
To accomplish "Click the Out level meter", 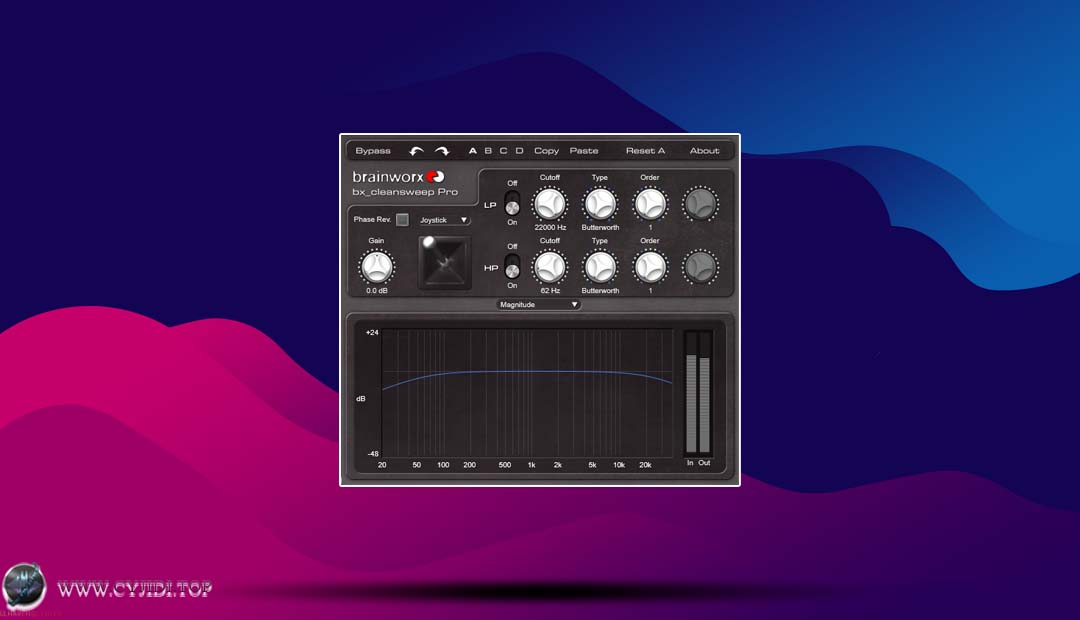I will [x=704, y=393].
